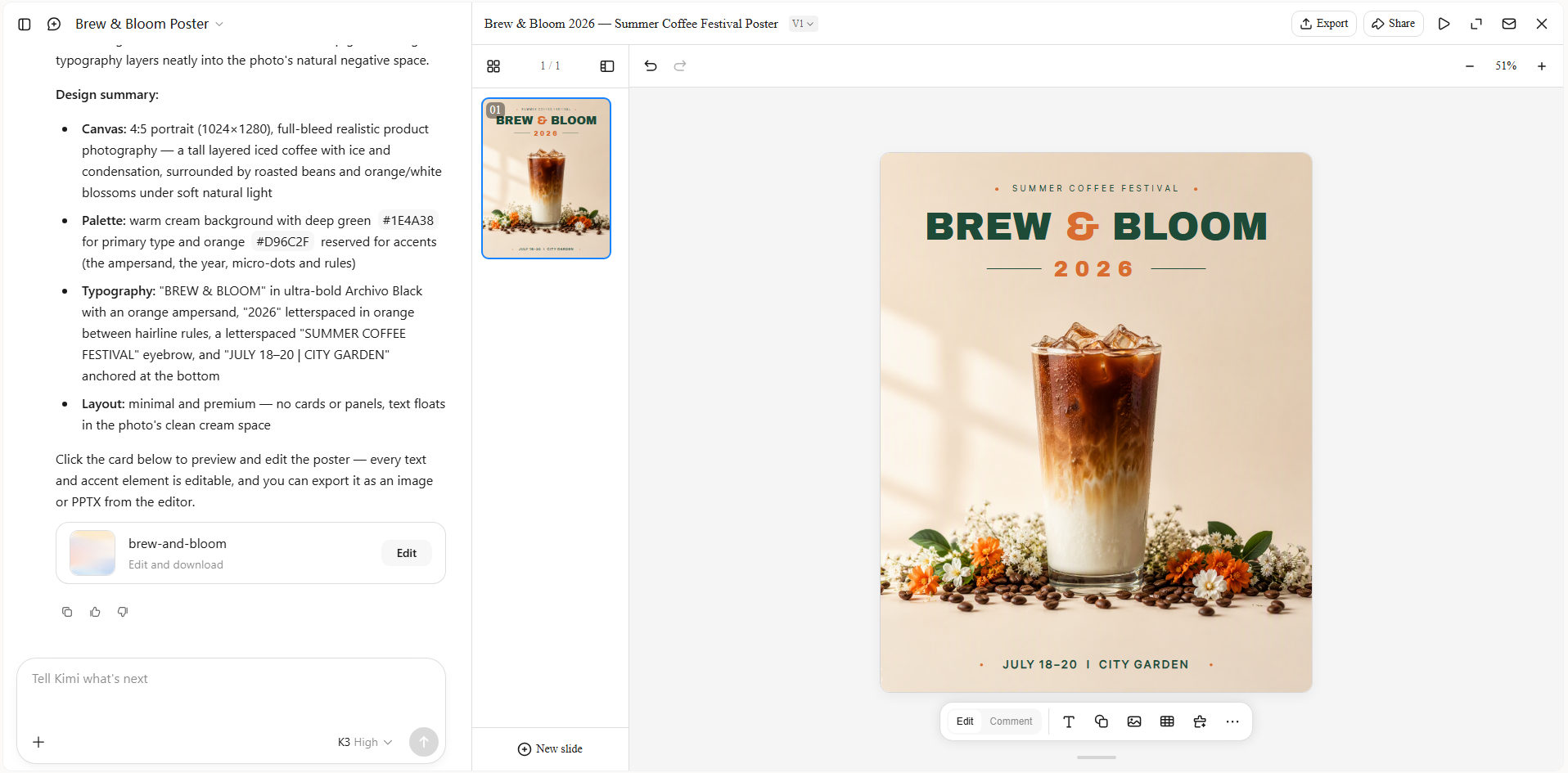This screenshot has width=1568, height=773.
Task: Start the slideshow presentation
Action: click(1444, 24)
